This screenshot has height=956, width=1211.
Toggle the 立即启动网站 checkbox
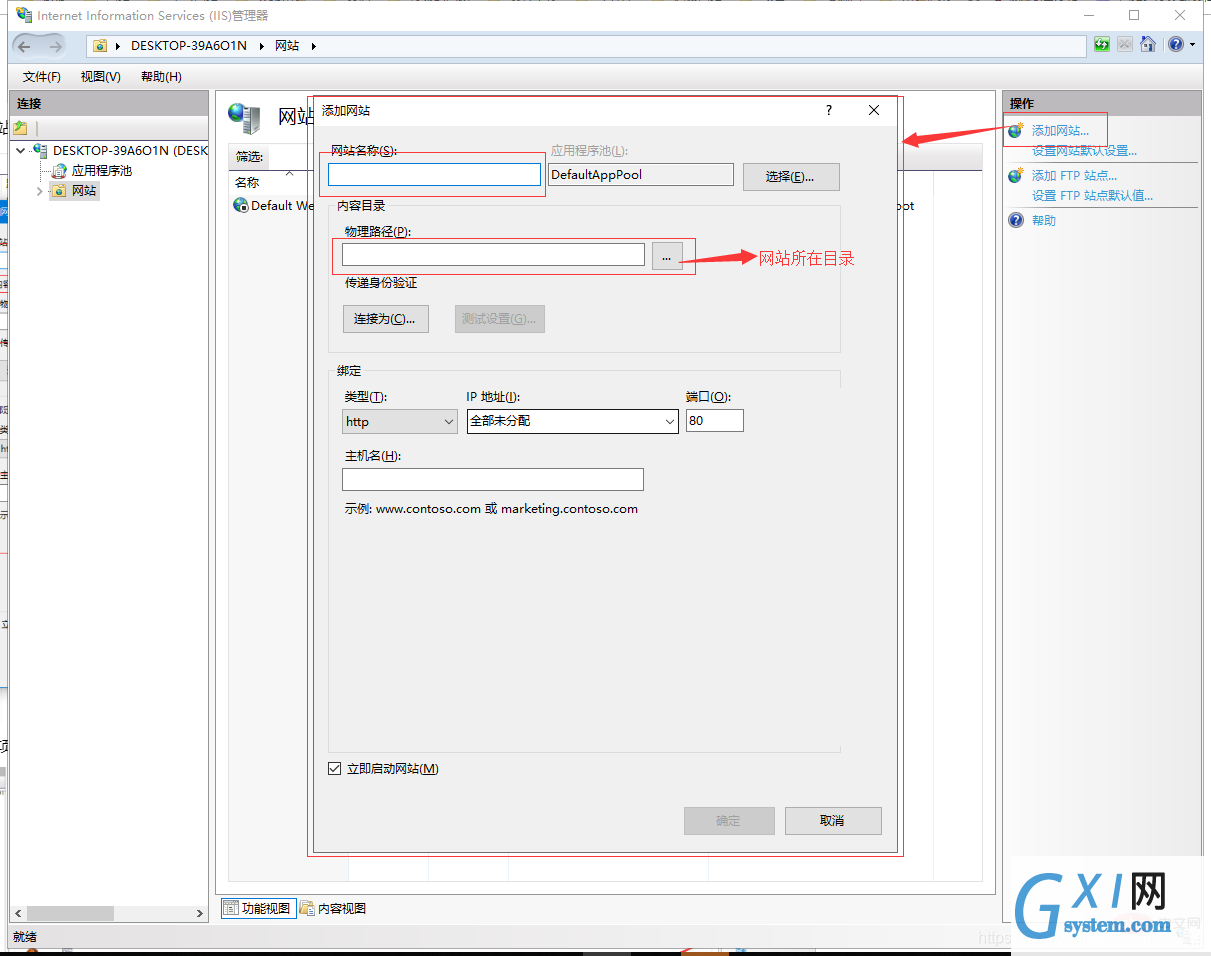pos(335,769)
